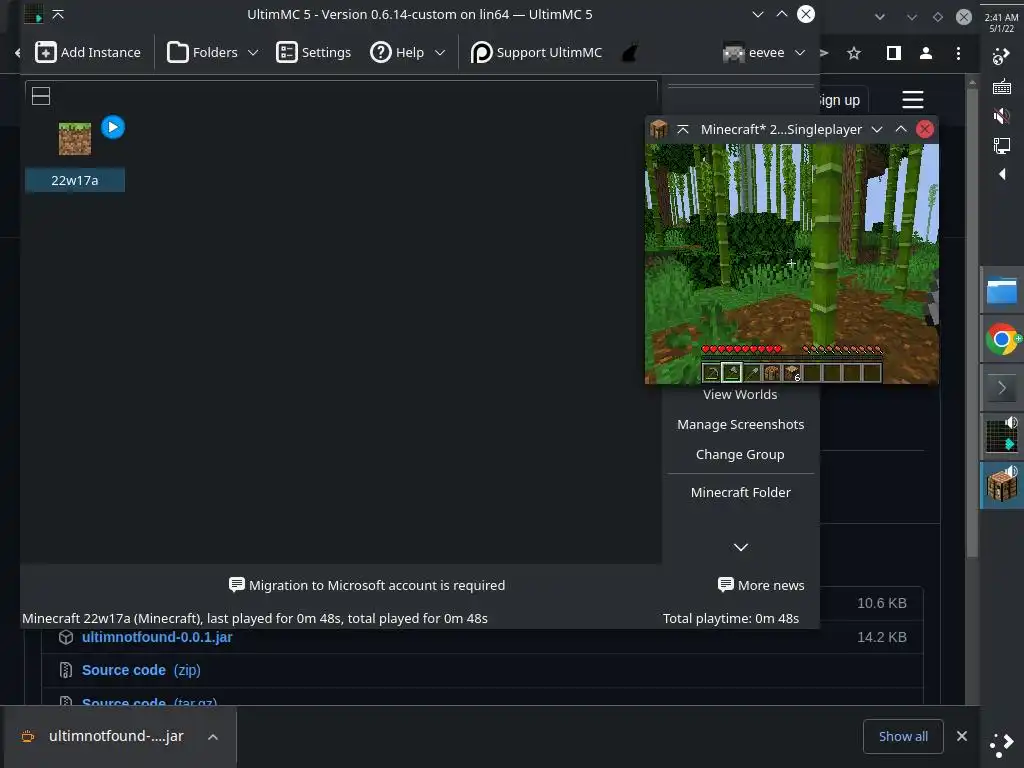Screen dimensions: 1024x768
Task: Click the KDE application launcher icon
Action: 1002,744
